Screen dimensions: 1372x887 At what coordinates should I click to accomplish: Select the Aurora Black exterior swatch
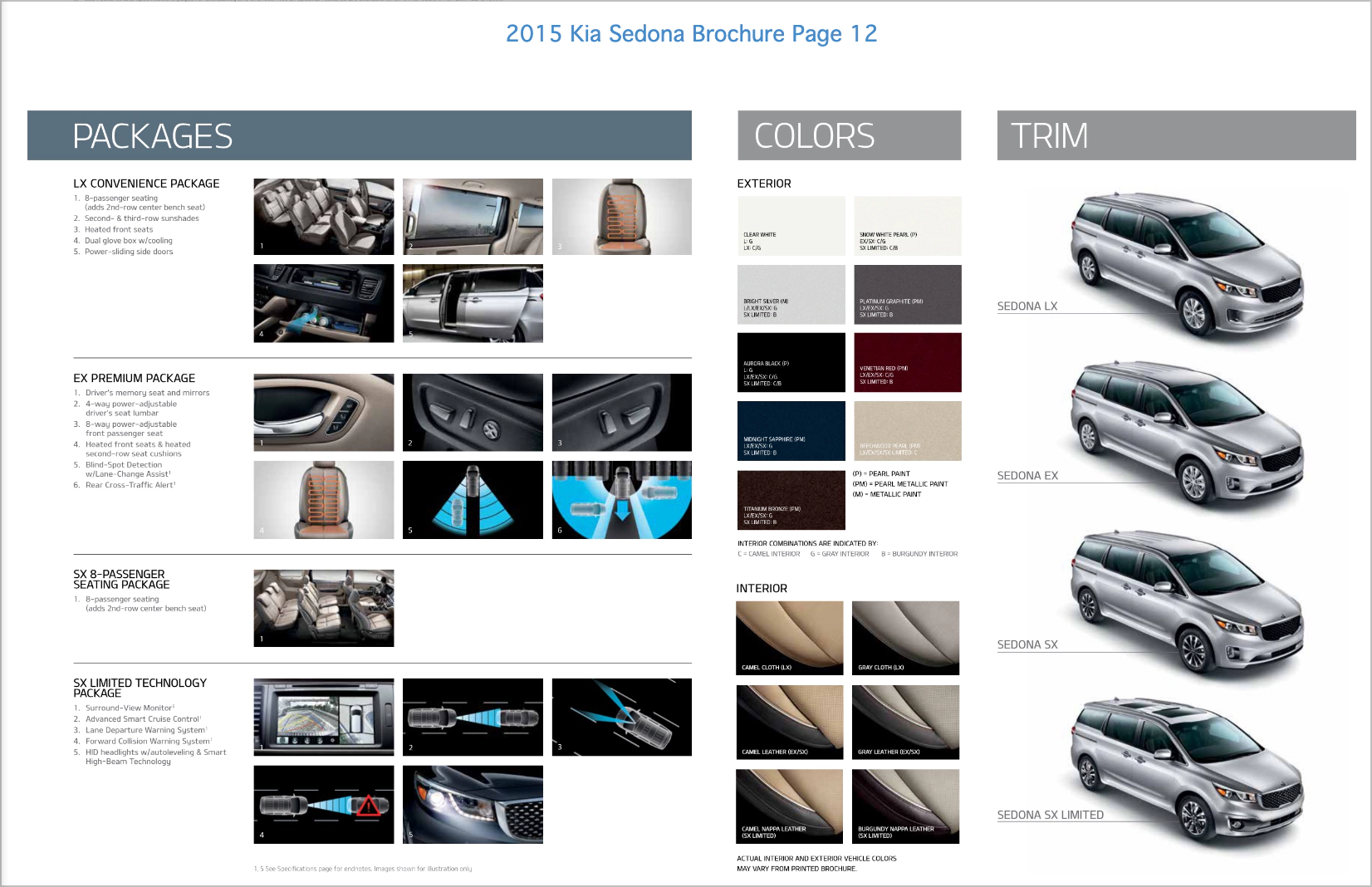791,363
